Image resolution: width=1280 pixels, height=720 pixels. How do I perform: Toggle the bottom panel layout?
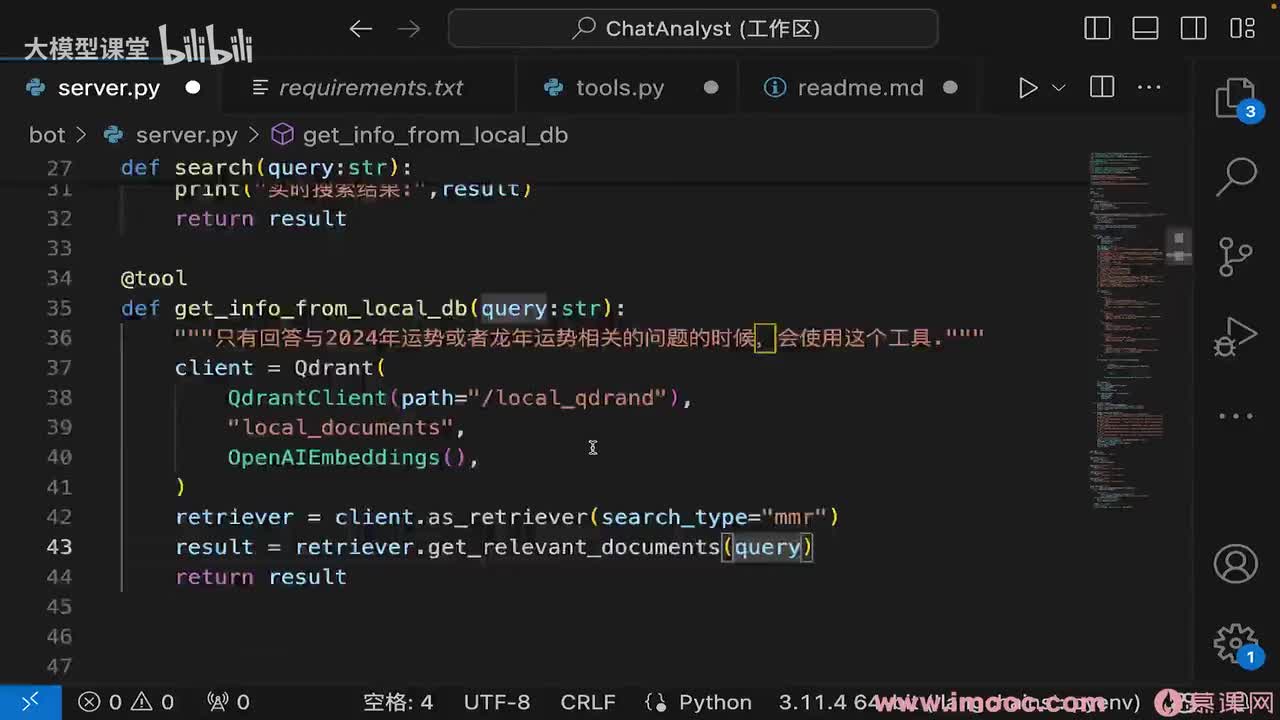[1145, 28]
